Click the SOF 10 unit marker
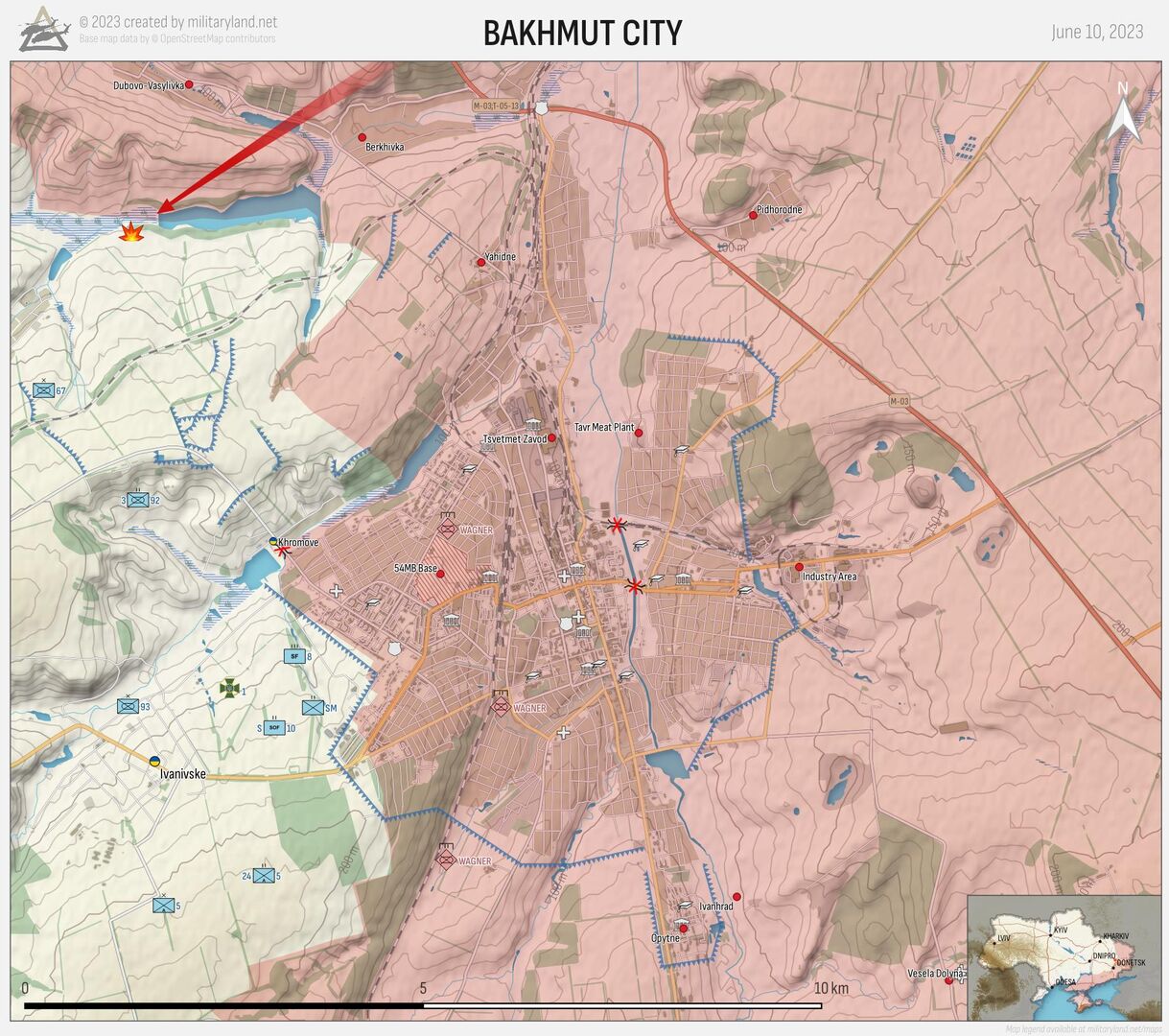 [x=273, y=728]
